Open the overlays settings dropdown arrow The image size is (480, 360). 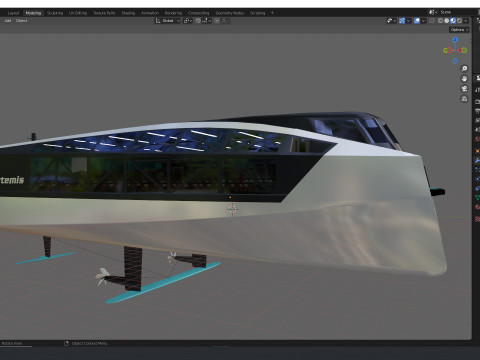(423, 21)
